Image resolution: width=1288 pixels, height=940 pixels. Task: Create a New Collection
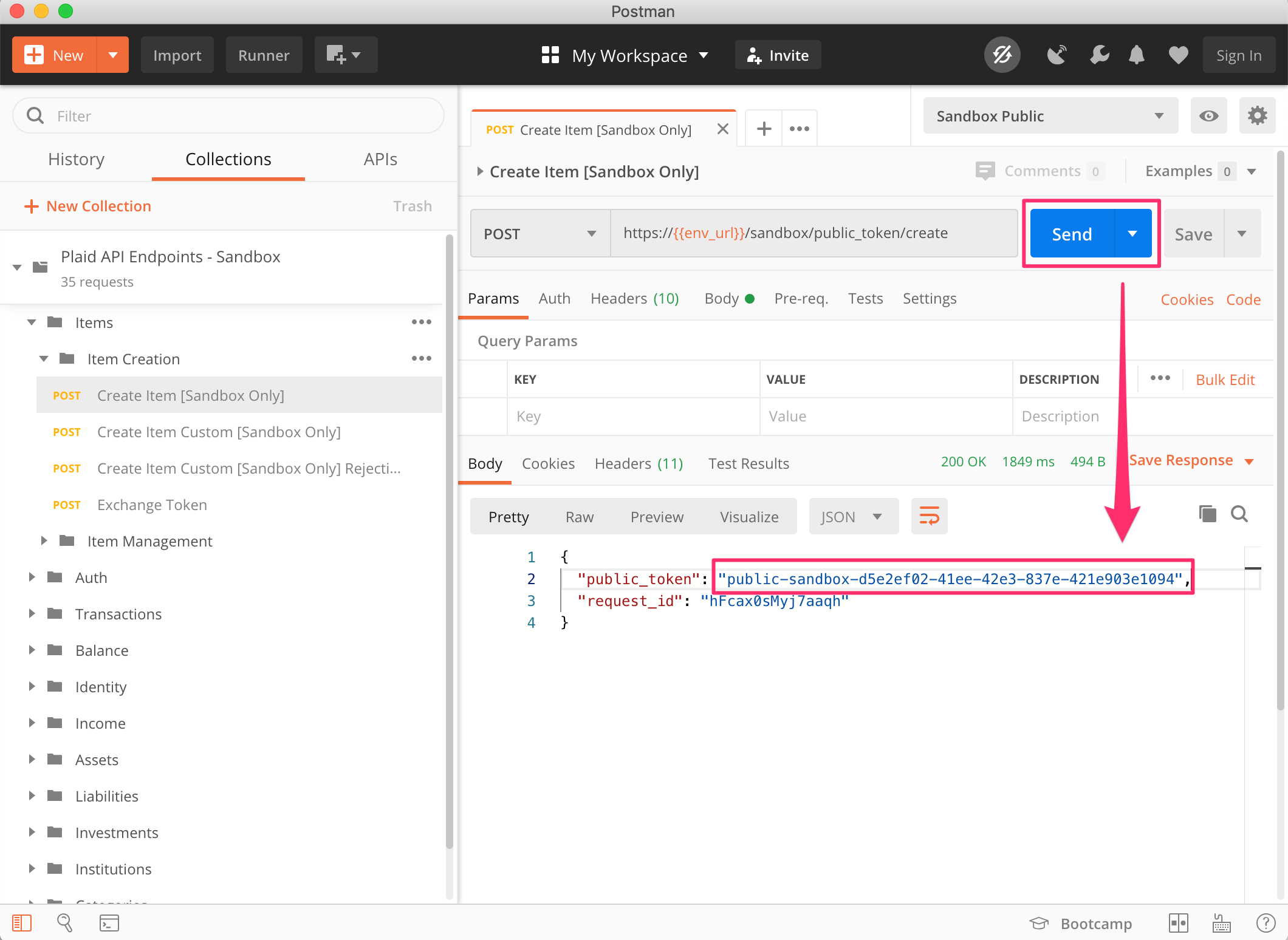coord(87,206)
